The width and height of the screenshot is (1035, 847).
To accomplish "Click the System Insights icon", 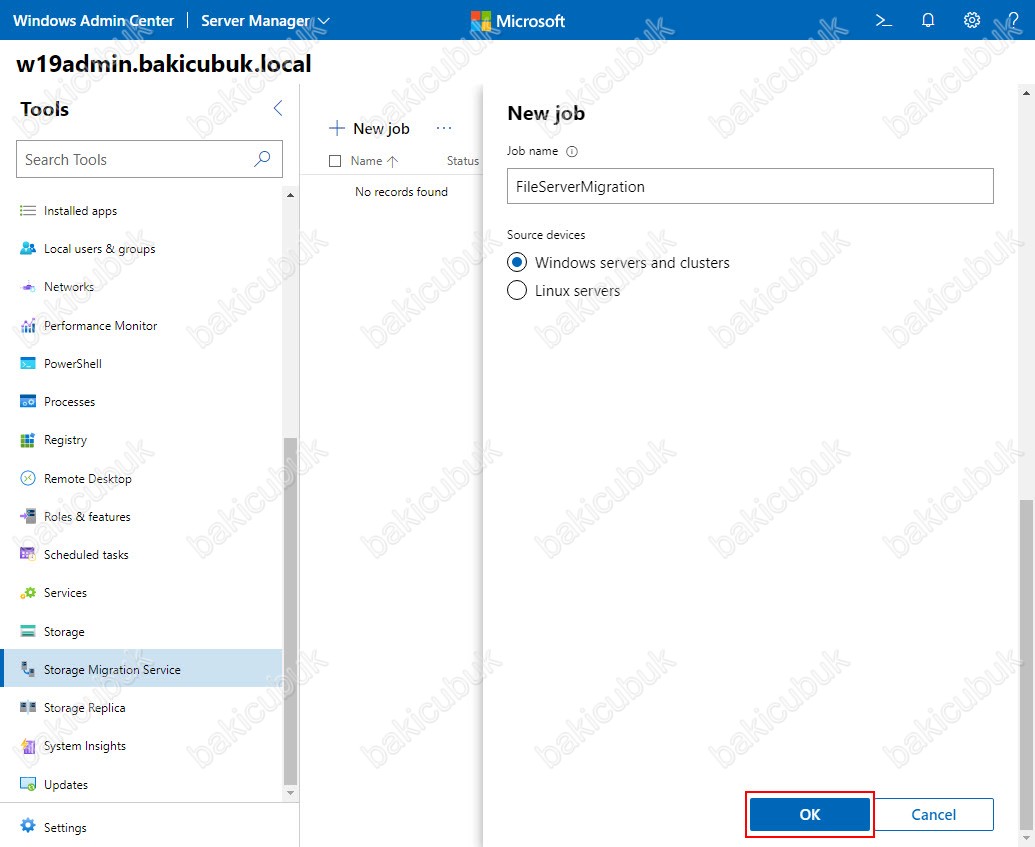I will pos(28,746).
